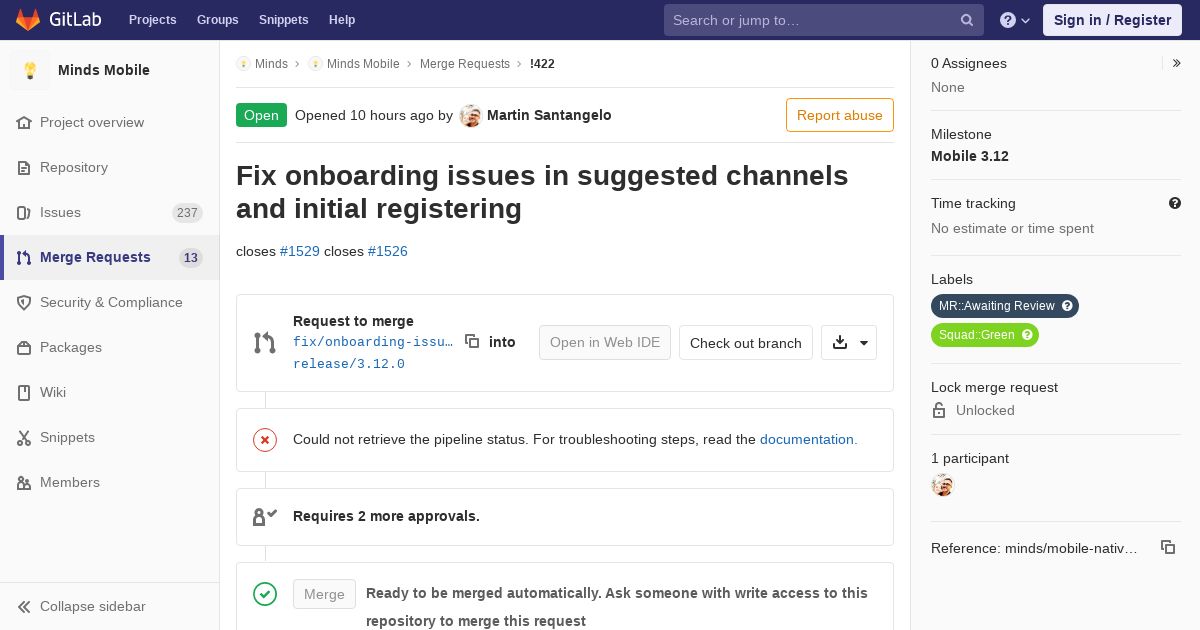Image resolution: width=1200 pixels, height=630 pixels.
Task: Click help icon on MR::Awaiting Review label
Action: pyautogui.click(x=1067, y=306)
